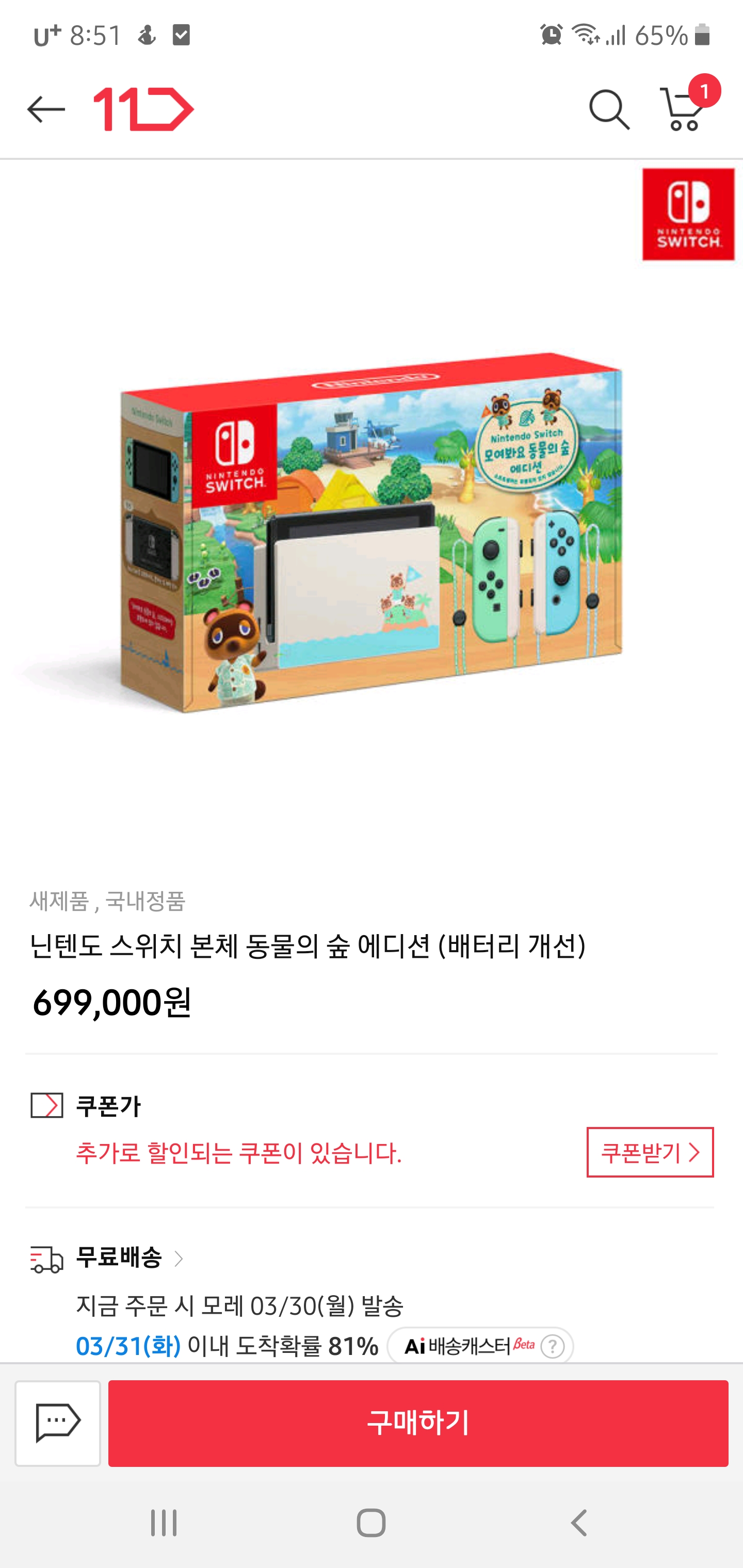Tap the delivery truck icon
The height and width of the screenshot is (1568, 743).
tap(47, 1259)
